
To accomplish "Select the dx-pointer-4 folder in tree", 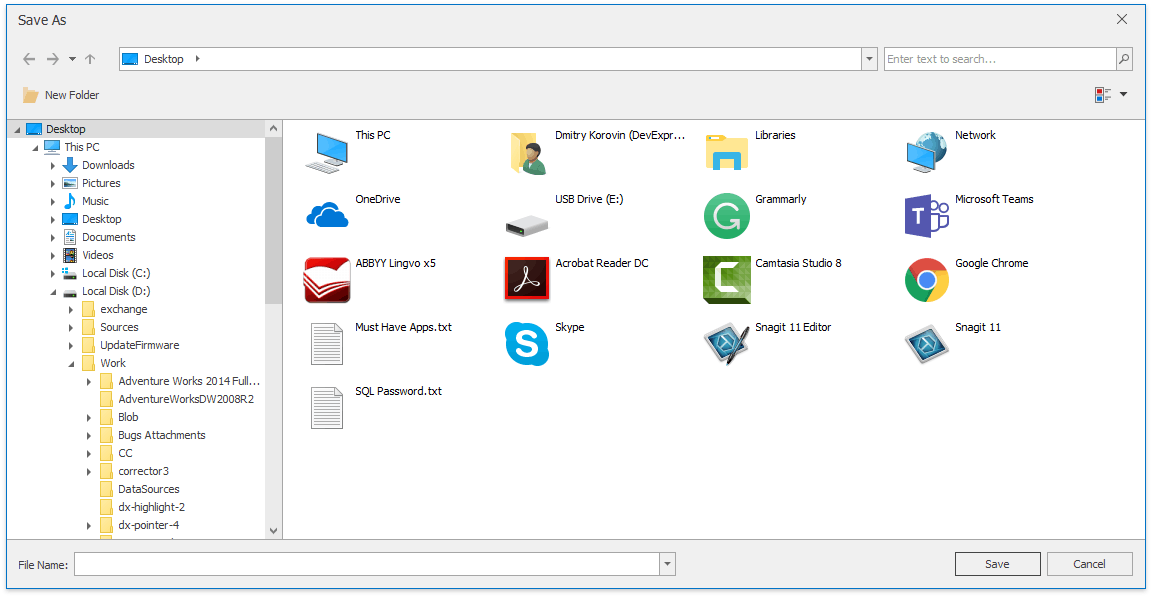I will [x=148, y=525].
